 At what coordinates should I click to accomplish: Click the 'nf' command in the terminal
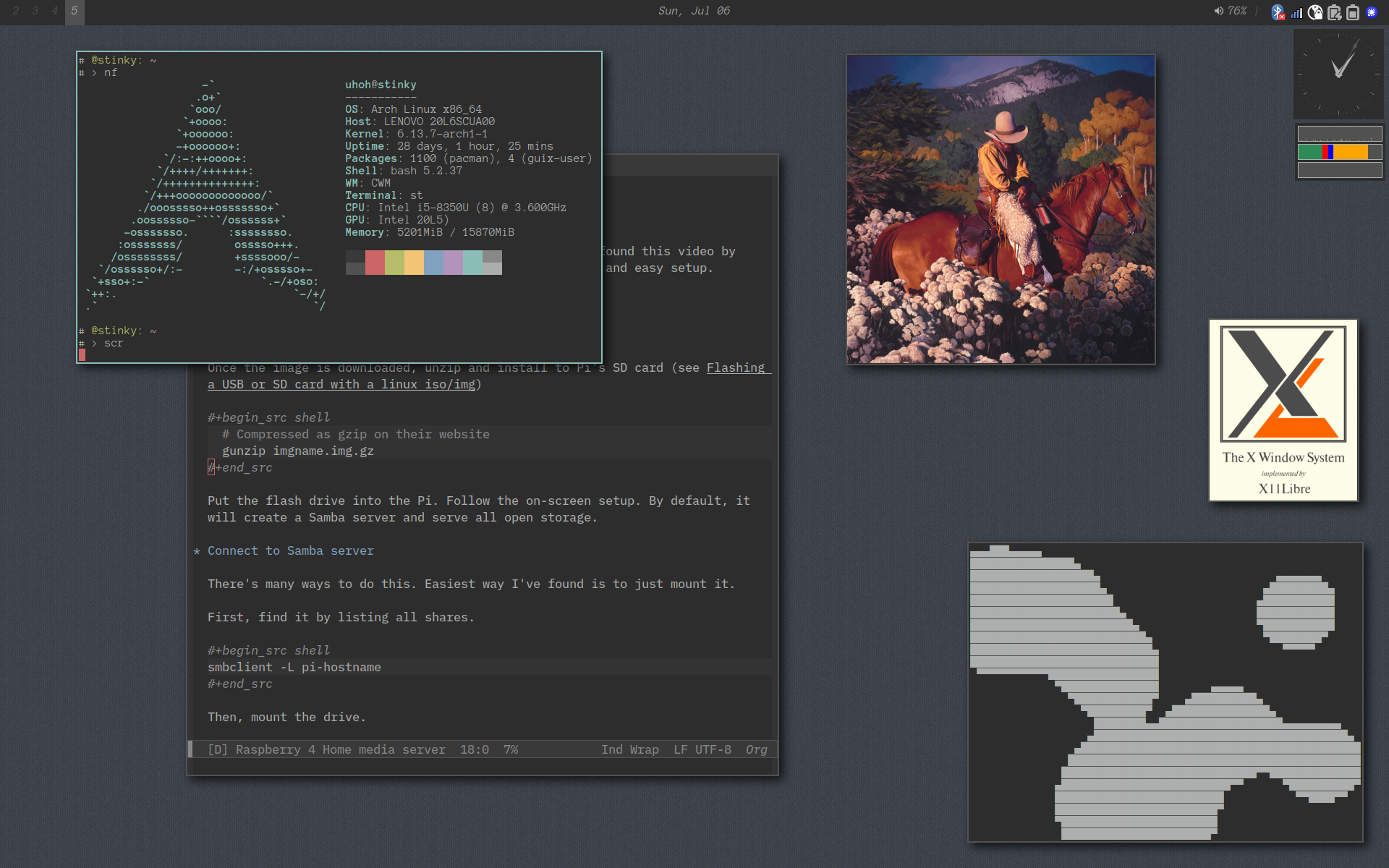click(x=111, y=72)
